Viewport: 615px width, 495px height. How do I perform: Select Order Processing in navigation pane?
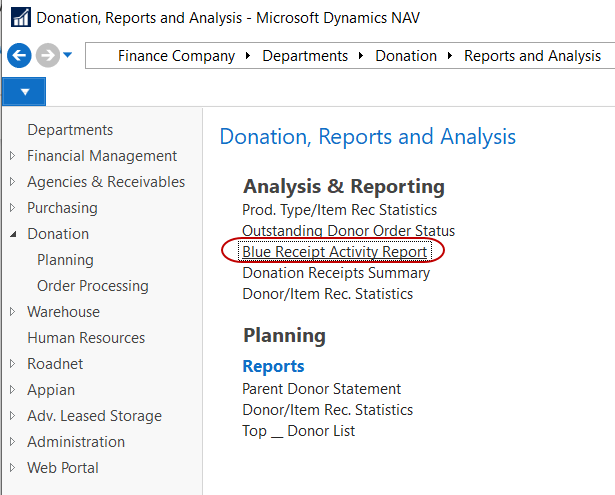pyautogui.click(x=92, y=286)
